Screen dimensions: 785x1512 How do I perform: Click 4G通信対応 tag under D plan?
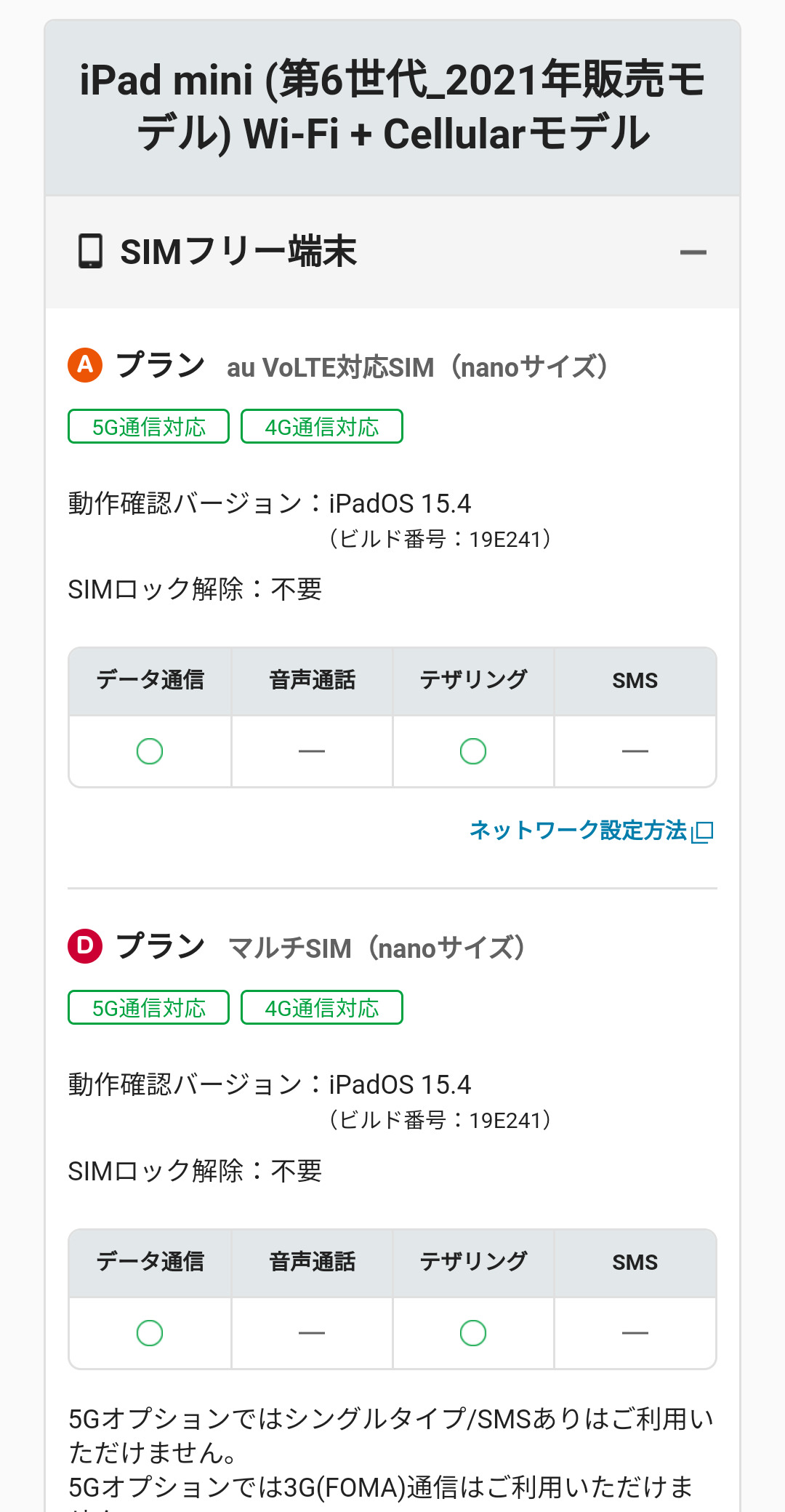(321, 1008)
